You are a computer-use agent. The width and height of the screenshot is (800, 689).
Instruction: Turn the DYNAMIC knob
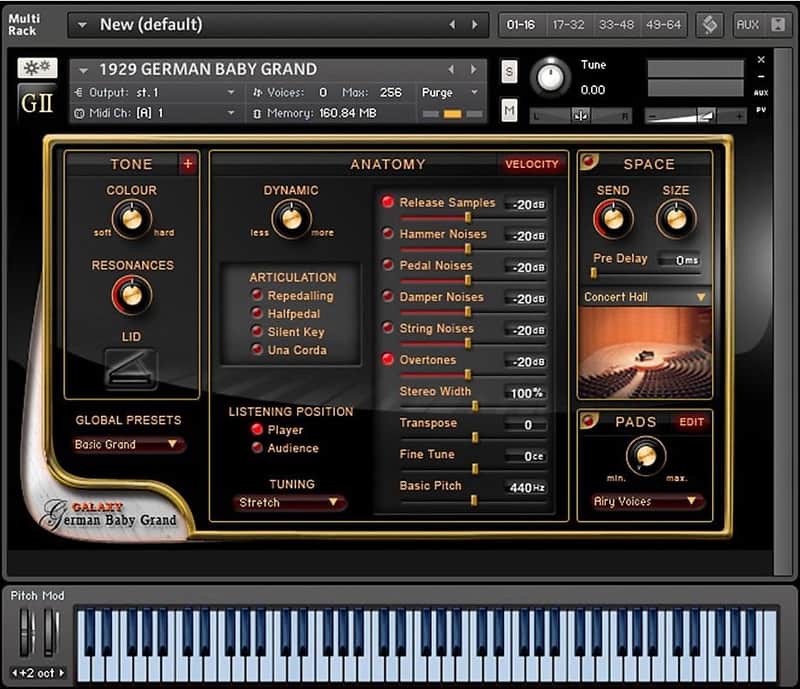point(291,218)
